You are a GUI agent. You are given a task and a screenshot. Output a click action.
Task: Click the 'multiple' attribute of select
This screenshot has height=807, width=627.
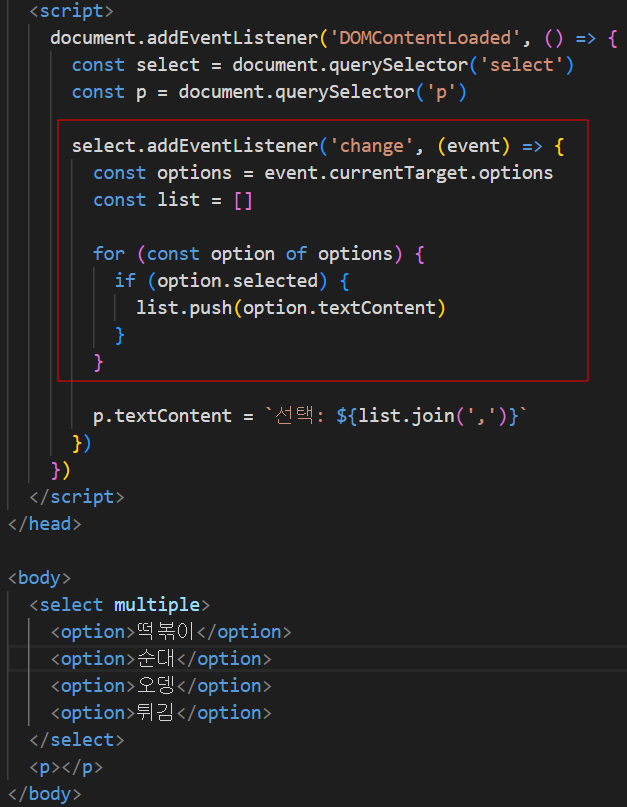click(x=157, y=605)
